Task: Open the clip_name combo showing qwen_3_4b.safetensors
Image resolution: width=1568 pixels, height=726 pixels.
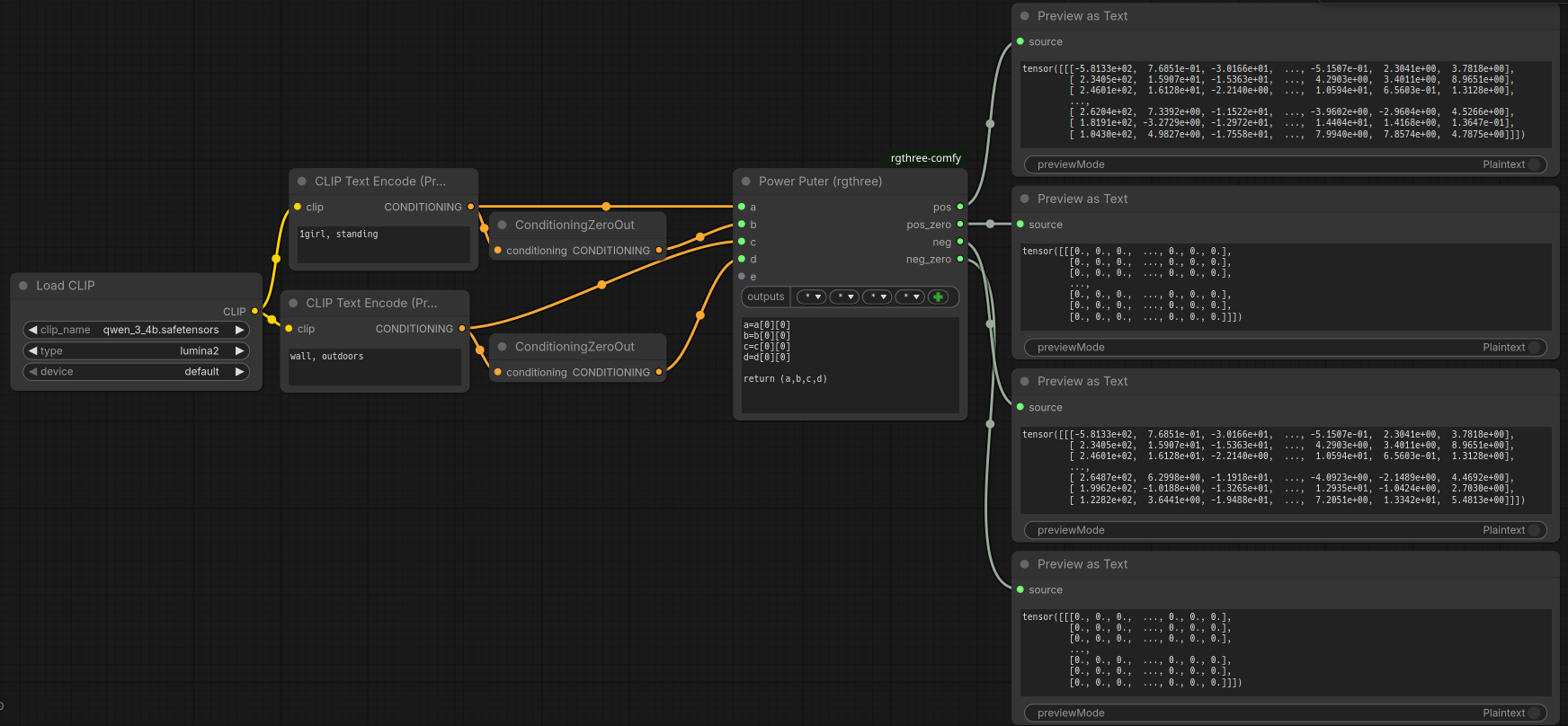Action: click(x=136, y=330)
